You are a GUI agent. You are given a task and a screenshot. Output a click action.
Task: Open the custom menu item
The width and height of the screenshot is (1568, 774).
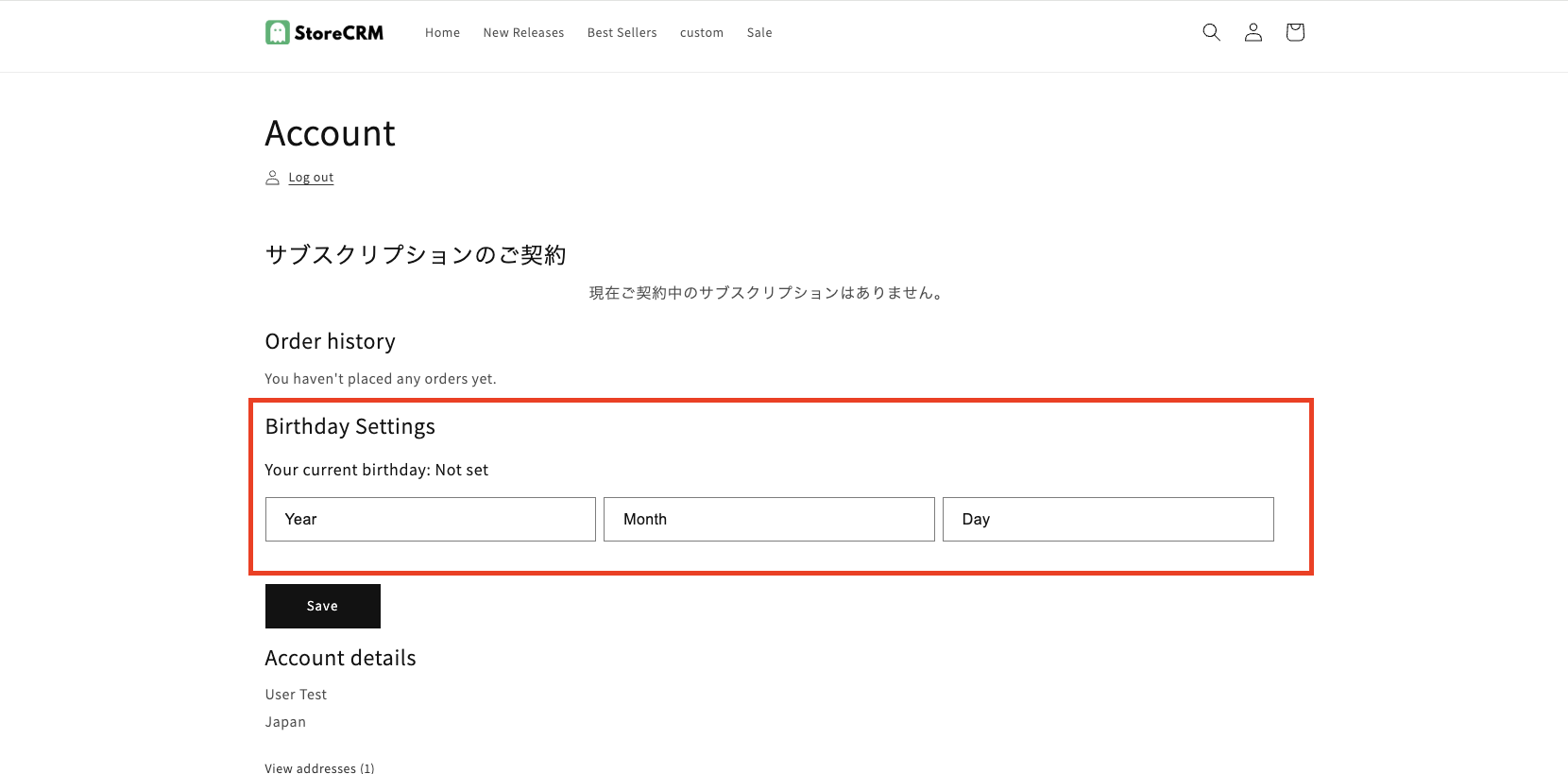pyautogui.click(x=702, y=32)
